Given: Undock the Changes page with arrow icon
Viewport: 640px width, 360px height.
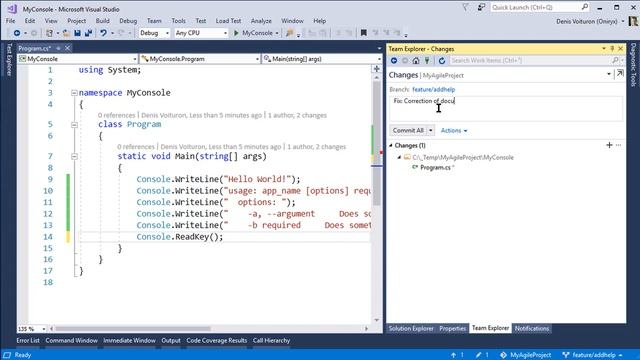Looking at the screenshot, I should (620, 73).
